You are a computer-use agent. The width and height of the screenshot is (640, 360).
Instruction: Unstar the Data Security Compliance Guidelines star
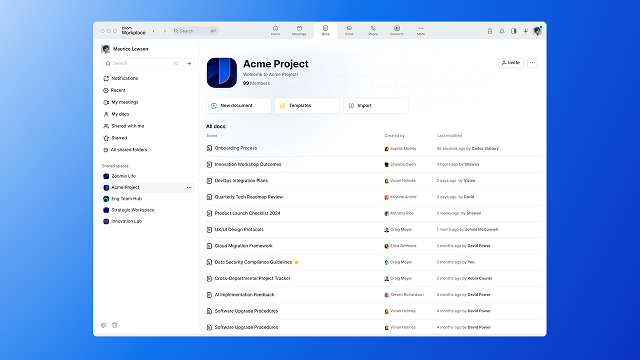coord(296,262)
